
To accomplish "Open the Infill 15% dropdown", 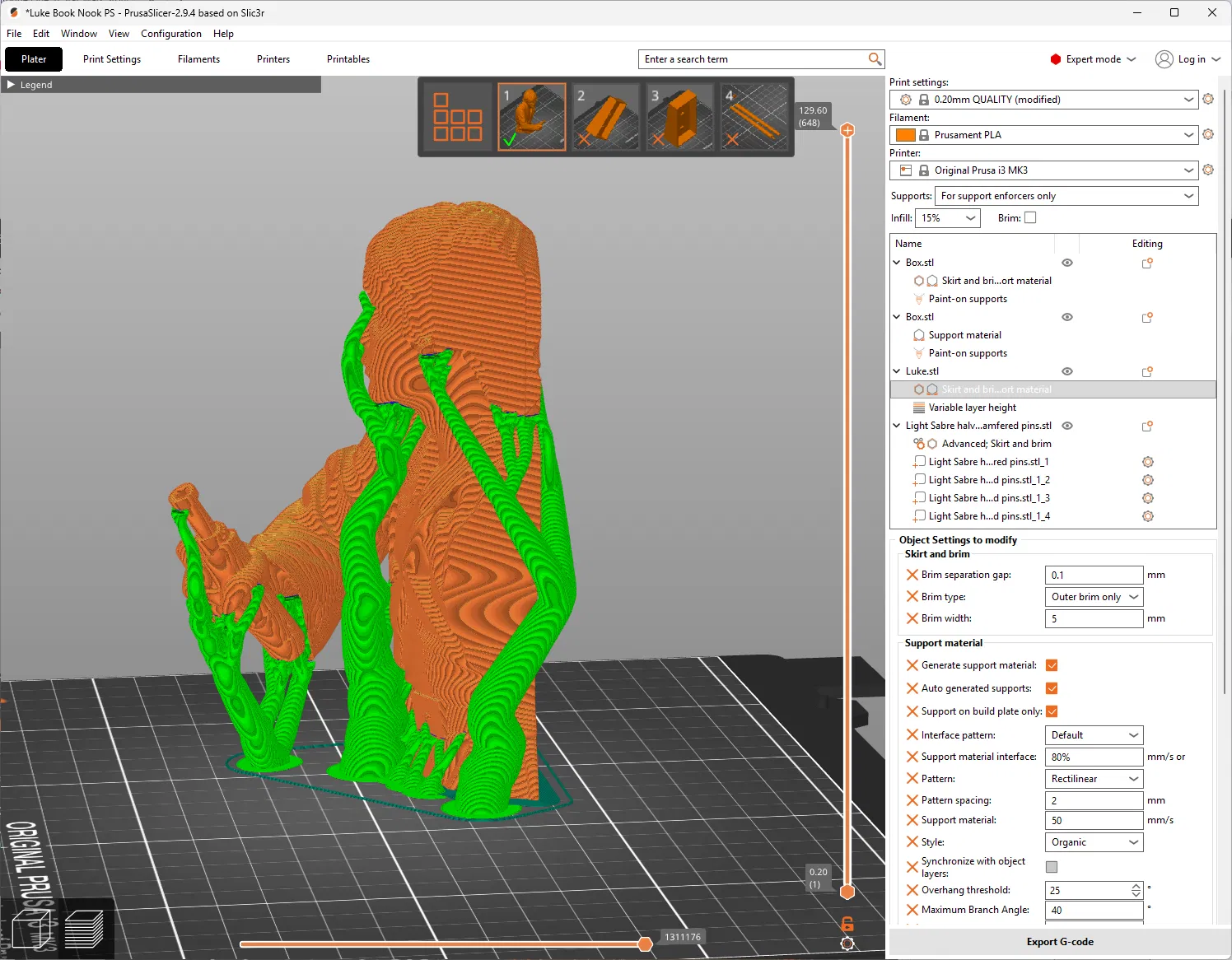I will pos(948,218).
